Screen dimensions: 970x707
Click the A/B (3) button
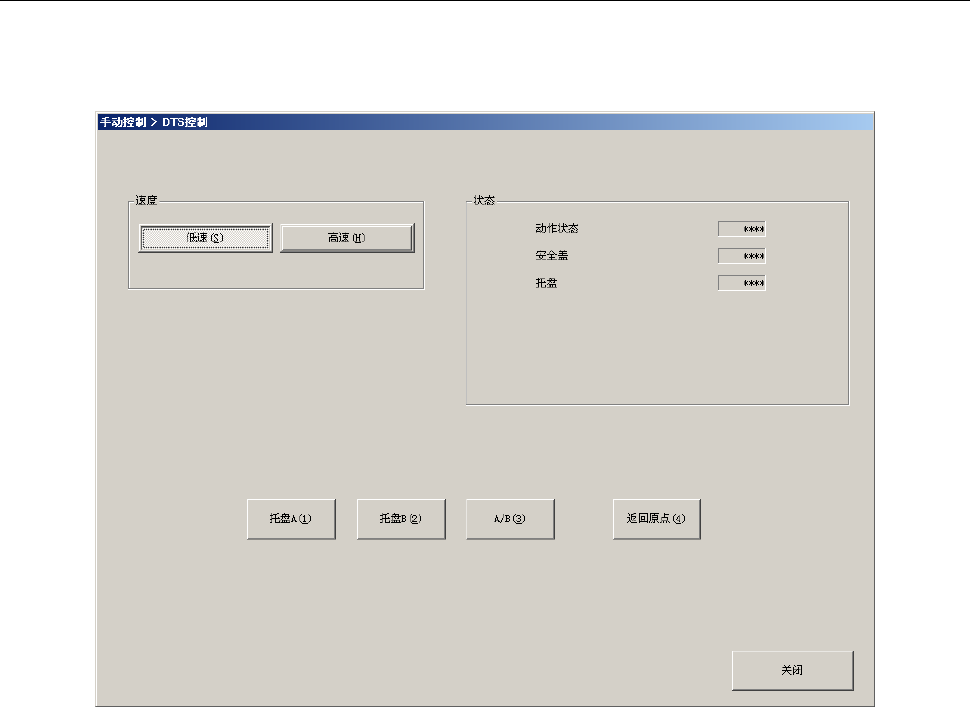pos(510,519)
